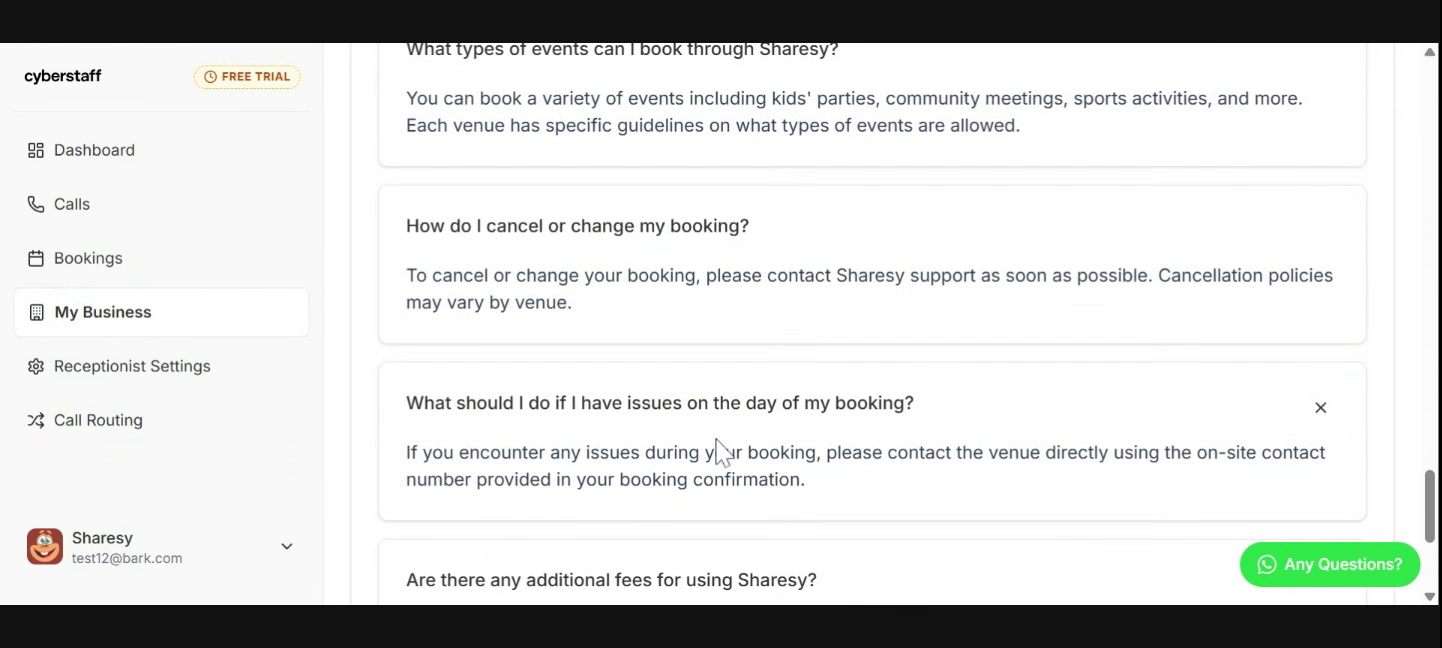
Task: Open Receptionist Settings in the sidebar
Action: pos(132,366)
